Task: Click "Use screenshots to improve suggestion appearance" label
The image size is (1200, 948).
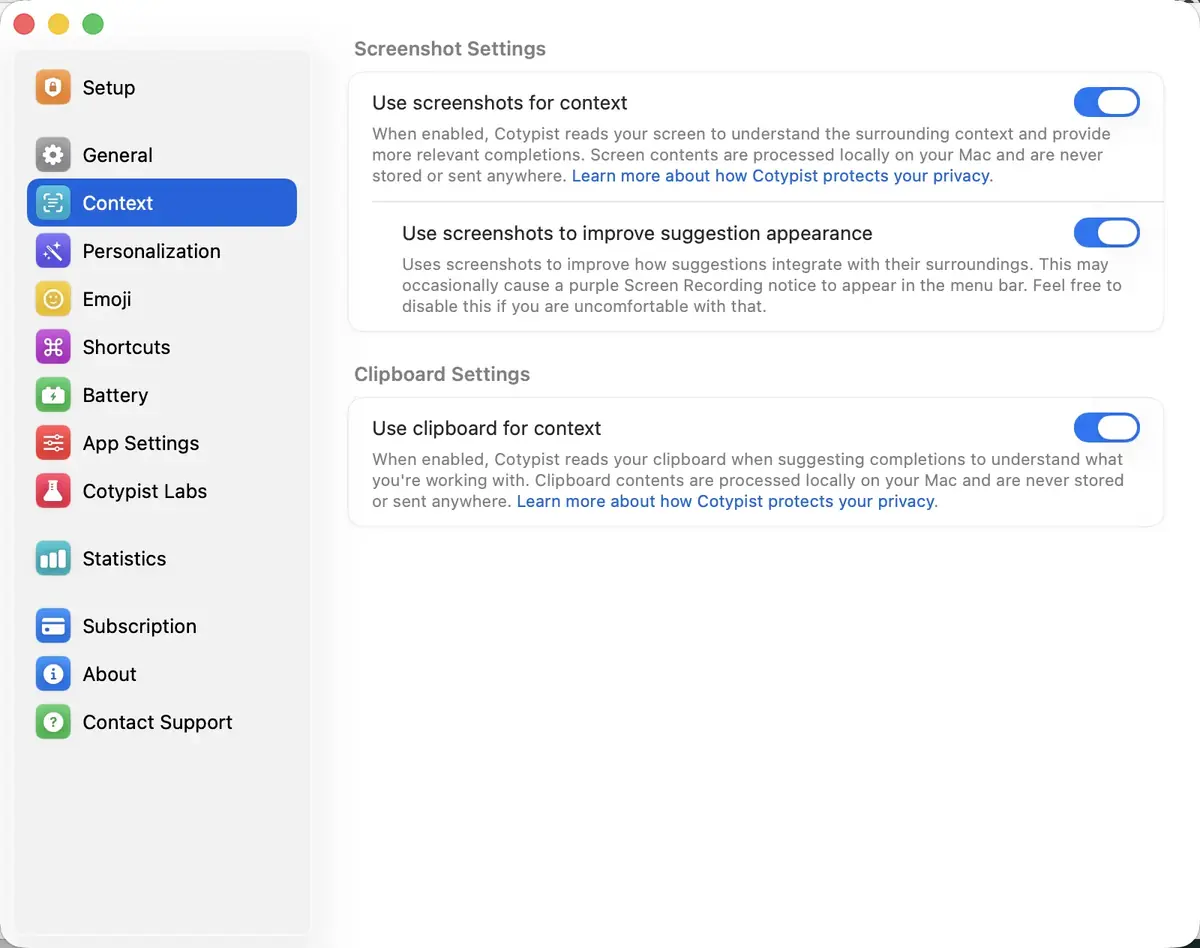Action: click(637, 233)
